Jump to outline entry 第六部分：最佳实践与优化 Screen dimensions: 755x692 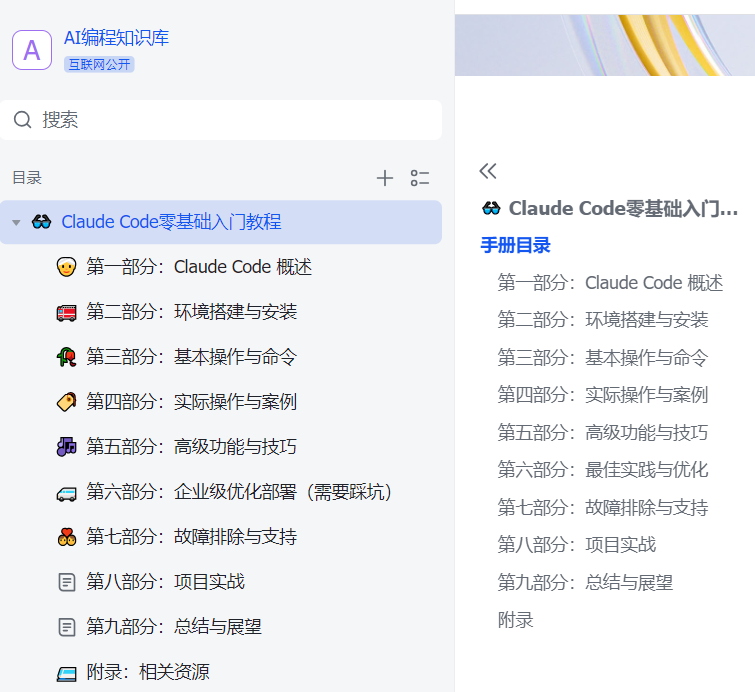602,470
